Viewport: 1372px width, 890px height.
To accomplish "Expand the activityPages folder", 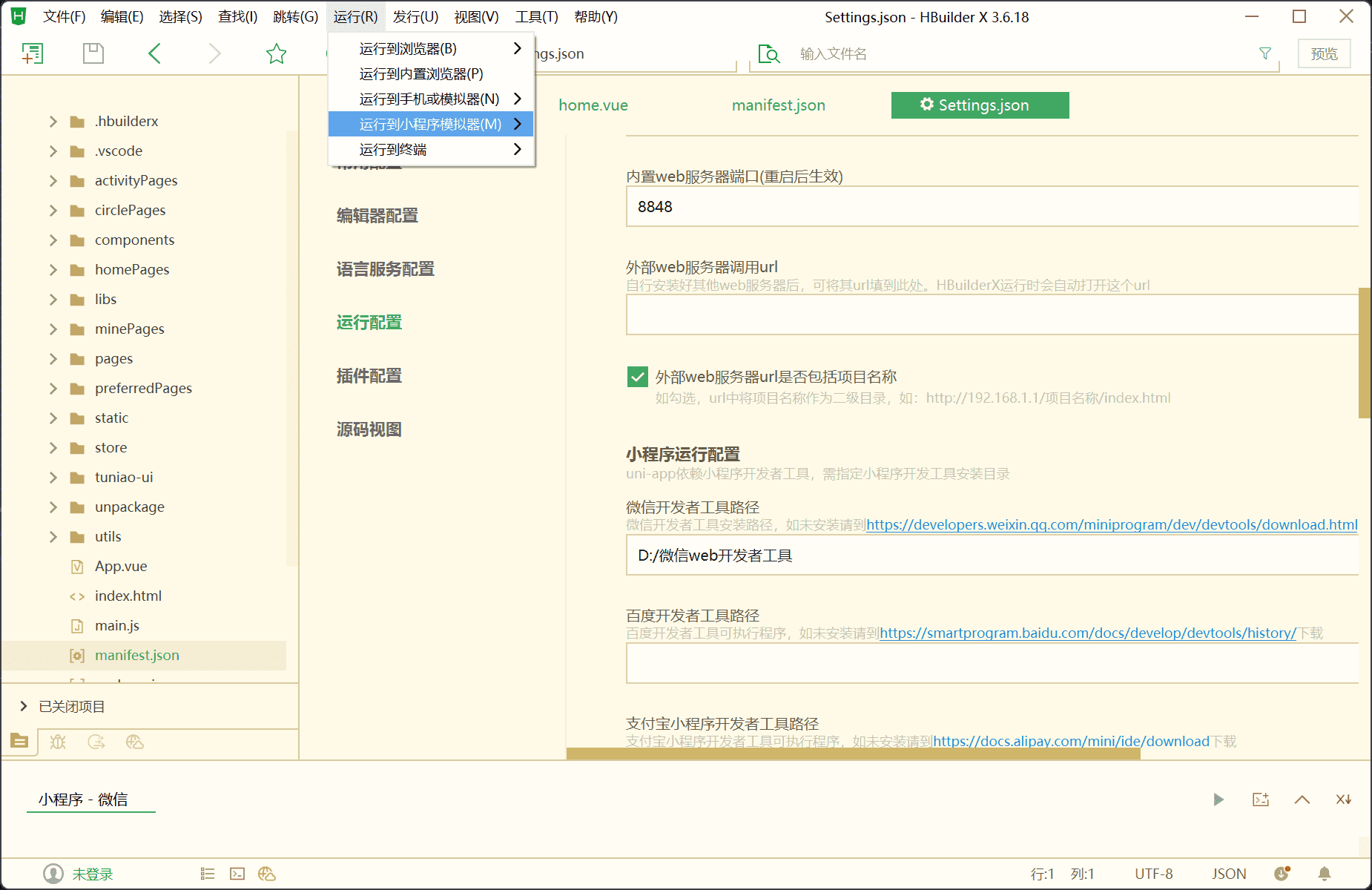I will 53,181.
